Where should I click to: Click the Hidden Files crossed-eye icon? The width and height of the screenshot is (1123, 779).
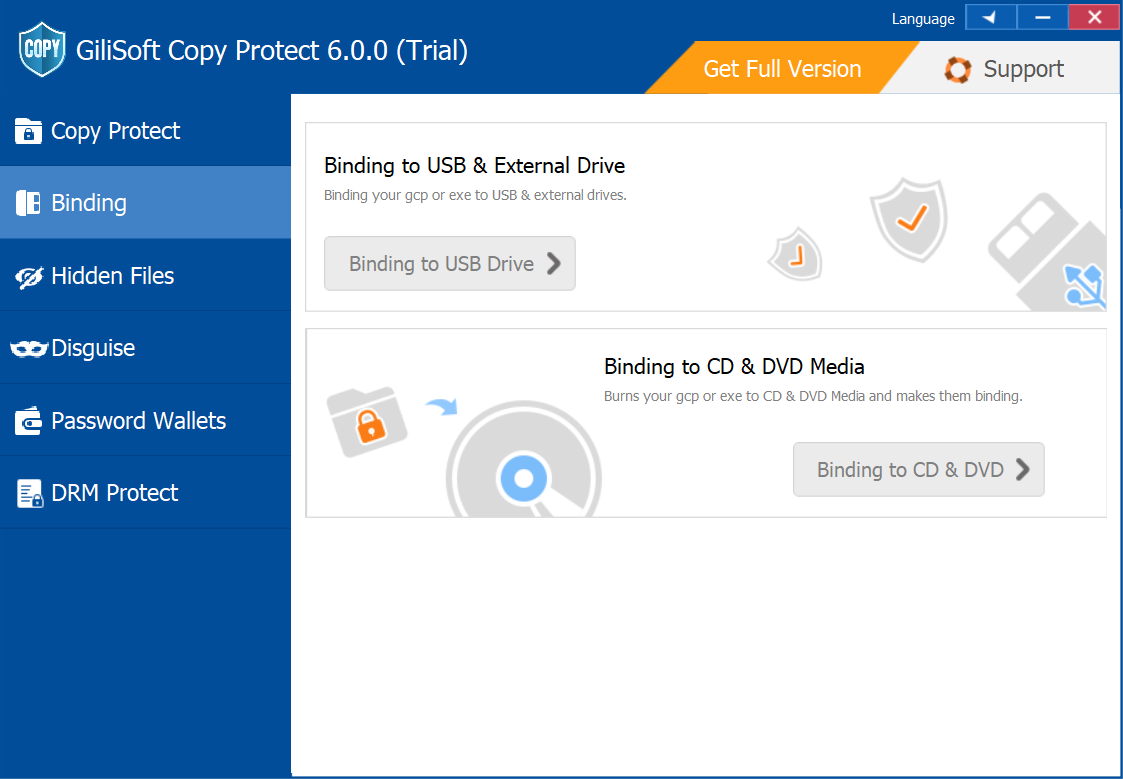[x=29, y=276]
